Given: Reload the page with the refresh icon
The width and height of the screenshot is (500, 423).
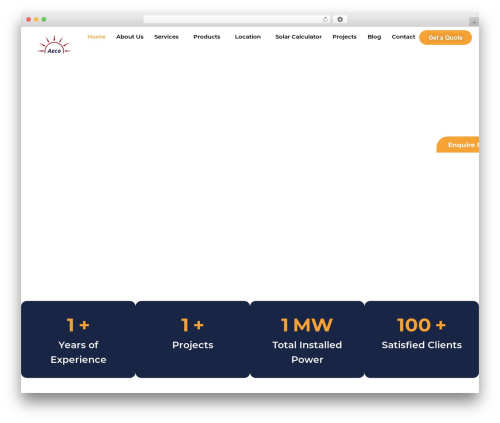Looking at the screenshot, I should (x=325, y=19).
